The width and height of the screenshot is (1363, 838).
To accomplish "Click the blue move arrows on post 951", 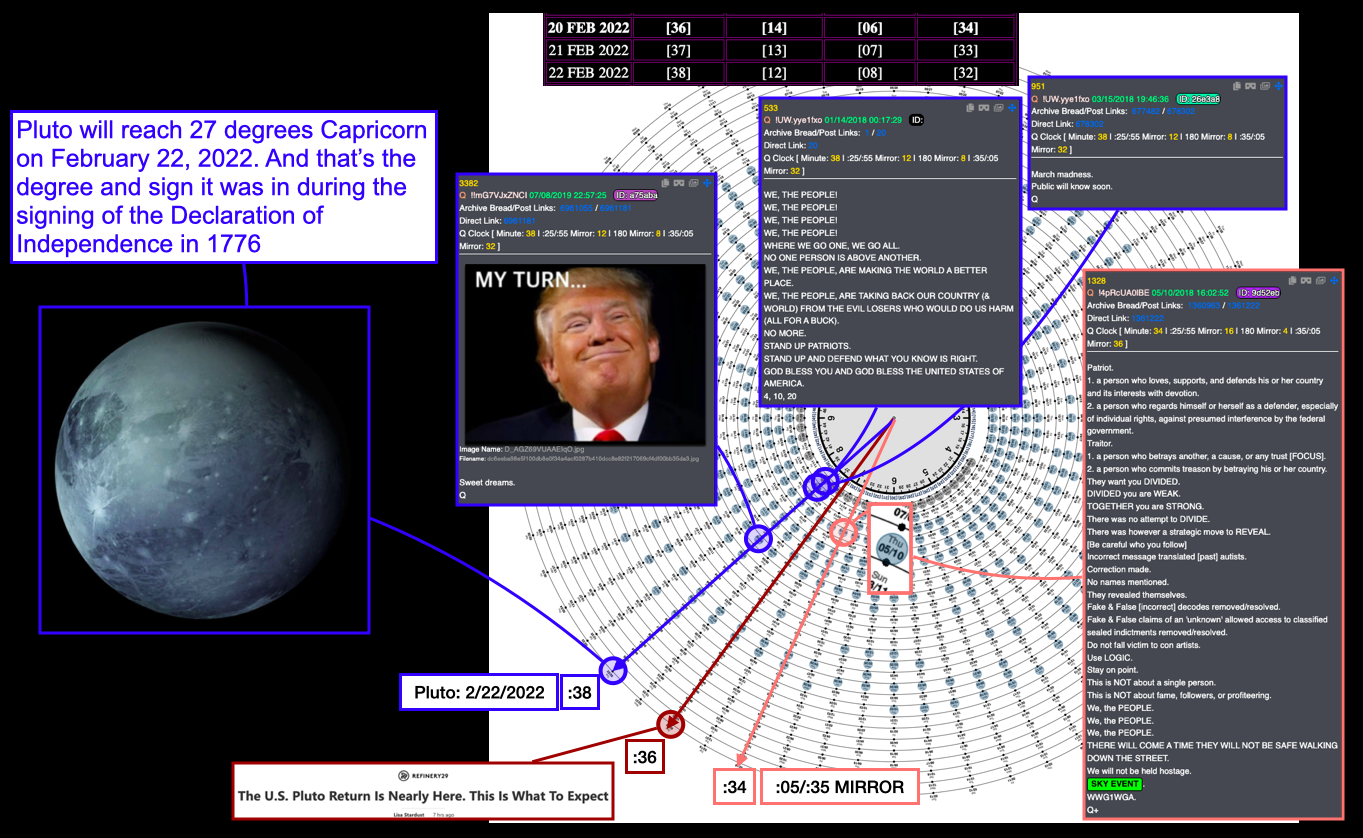I will click(1278, 86).
